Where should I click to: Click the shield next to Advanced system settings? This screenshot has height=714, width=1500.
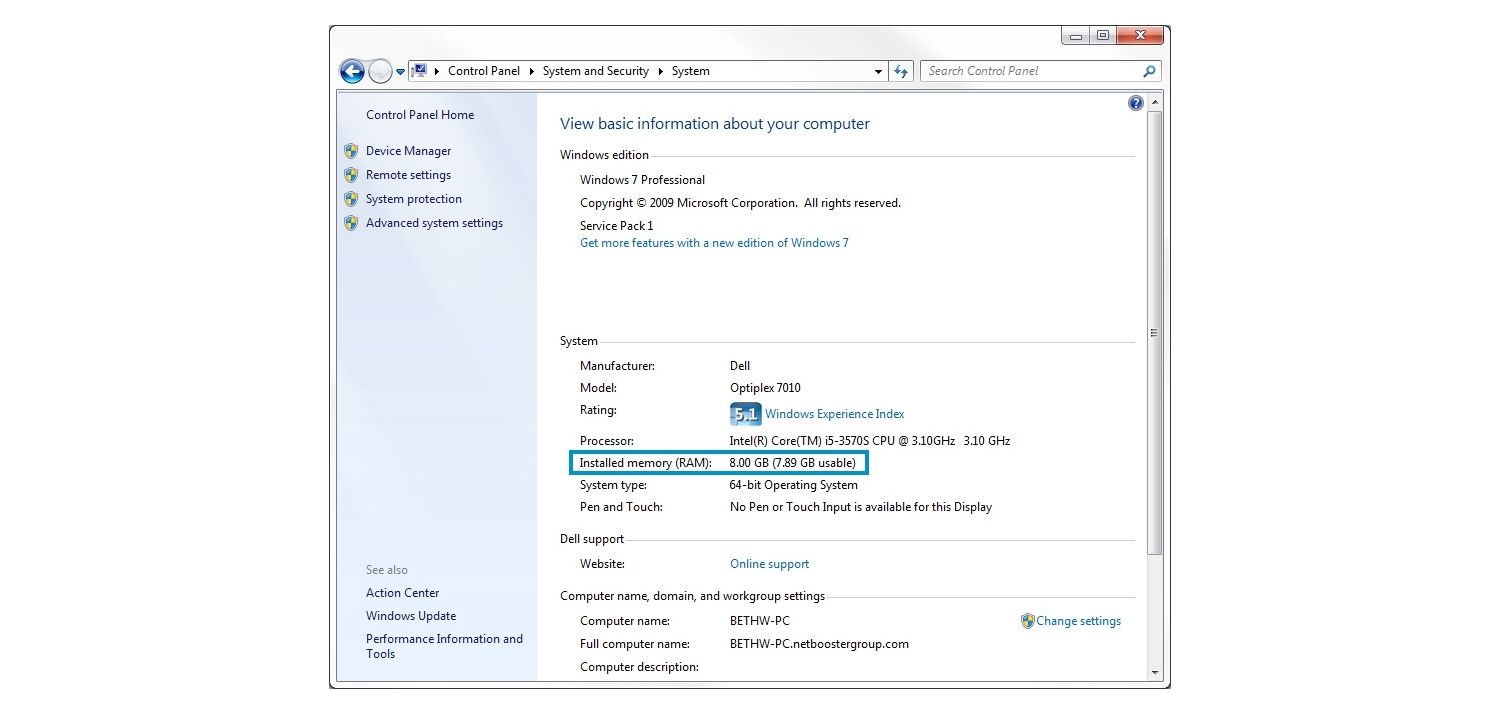(x=350, y=223)
